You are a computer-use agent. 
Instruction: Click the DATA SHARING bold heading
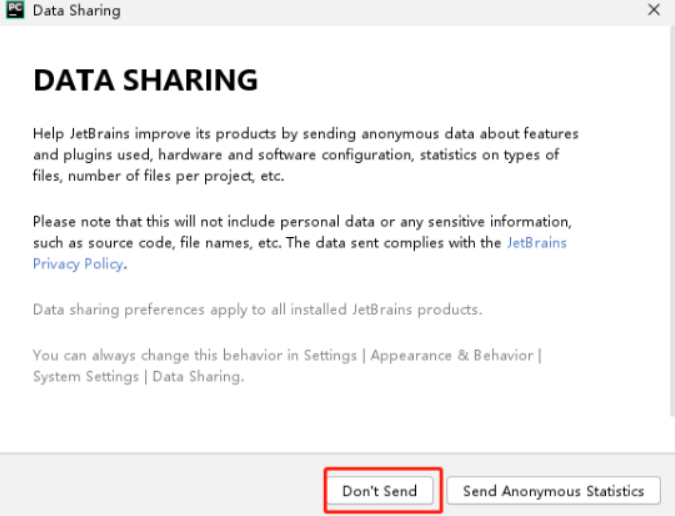point(146,80)
